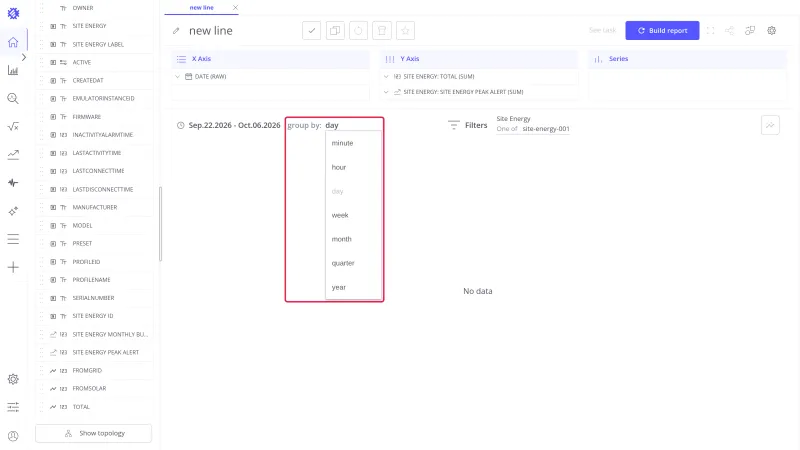
Task: Expand the sidebar with chevron arrow
Action: coord(24,57)
